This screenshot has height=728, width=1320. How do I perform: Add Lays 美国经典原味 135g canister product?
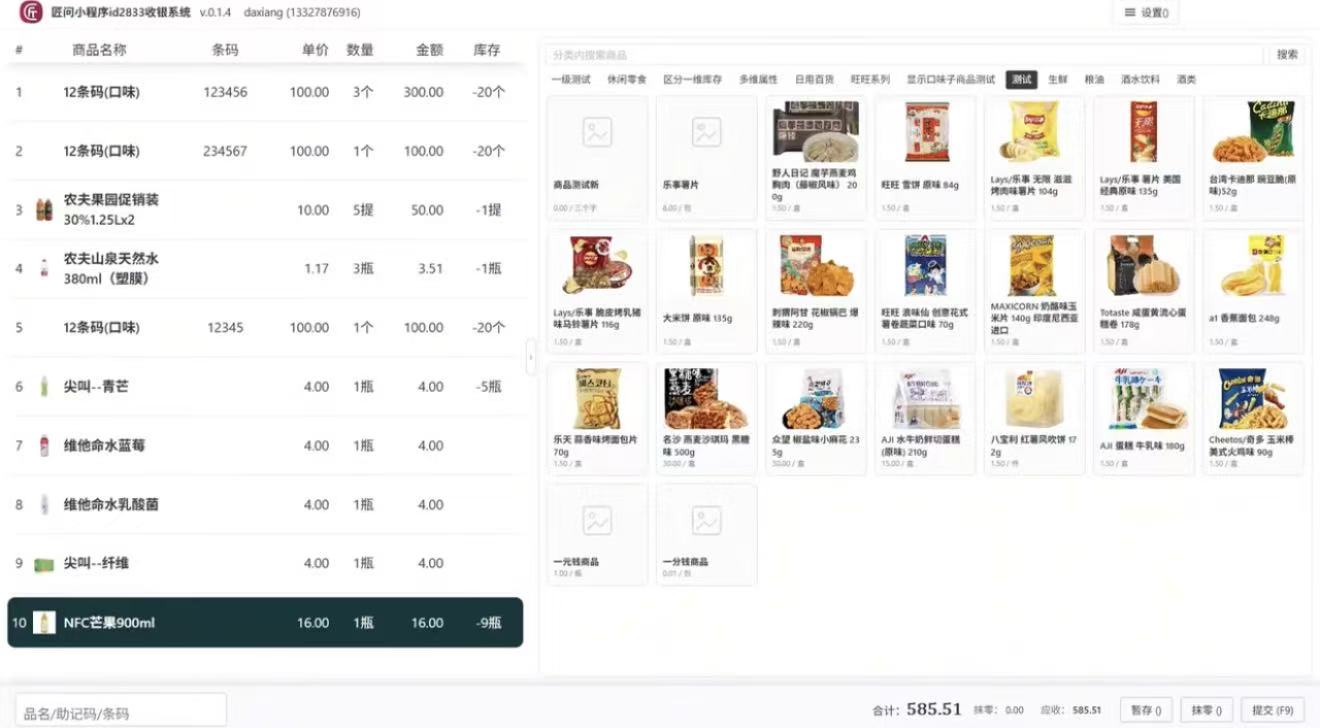1143,158
